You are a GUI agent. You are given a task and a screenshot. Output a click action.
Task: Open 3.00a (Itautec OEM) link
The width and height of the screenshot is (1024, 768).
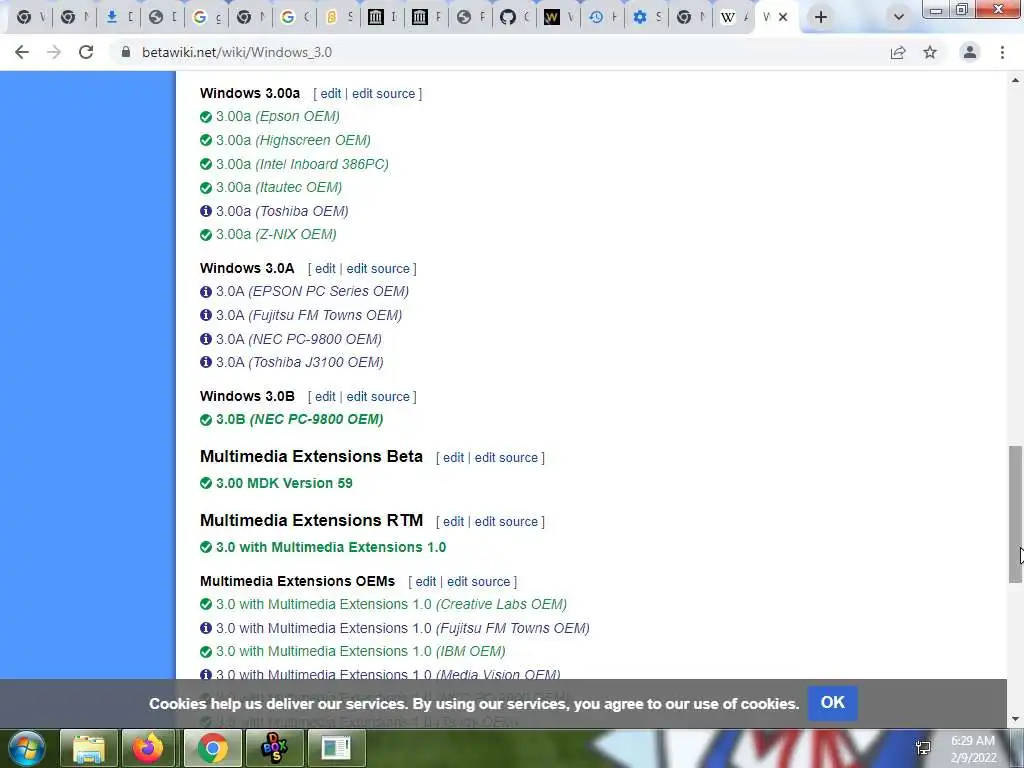(279, 187)
